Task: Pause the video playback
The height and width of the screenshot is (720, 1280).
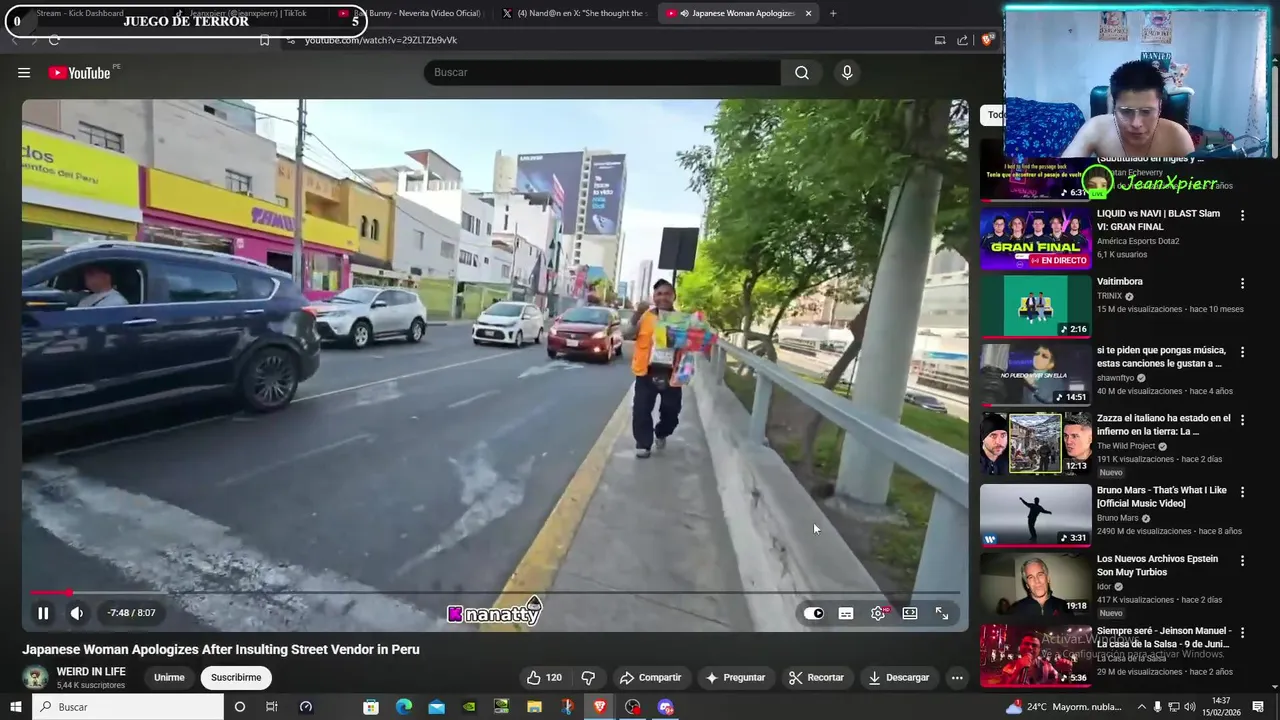Action: 43,613
